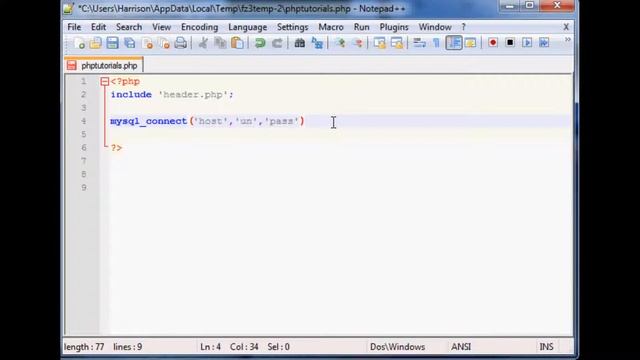Minimize the Notepad++ window
This screenshot has height=360, width=640.
[x=509, y=6]
